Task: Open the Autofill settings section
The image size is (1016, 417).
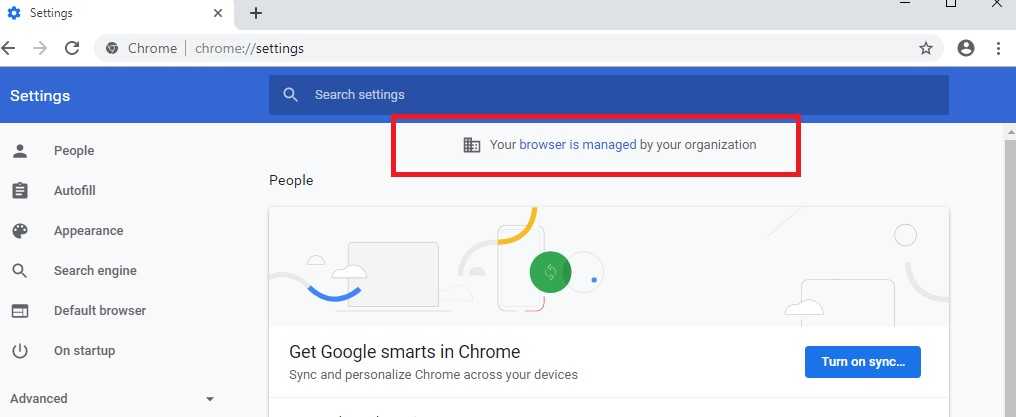Action: [x=75, y=191]
